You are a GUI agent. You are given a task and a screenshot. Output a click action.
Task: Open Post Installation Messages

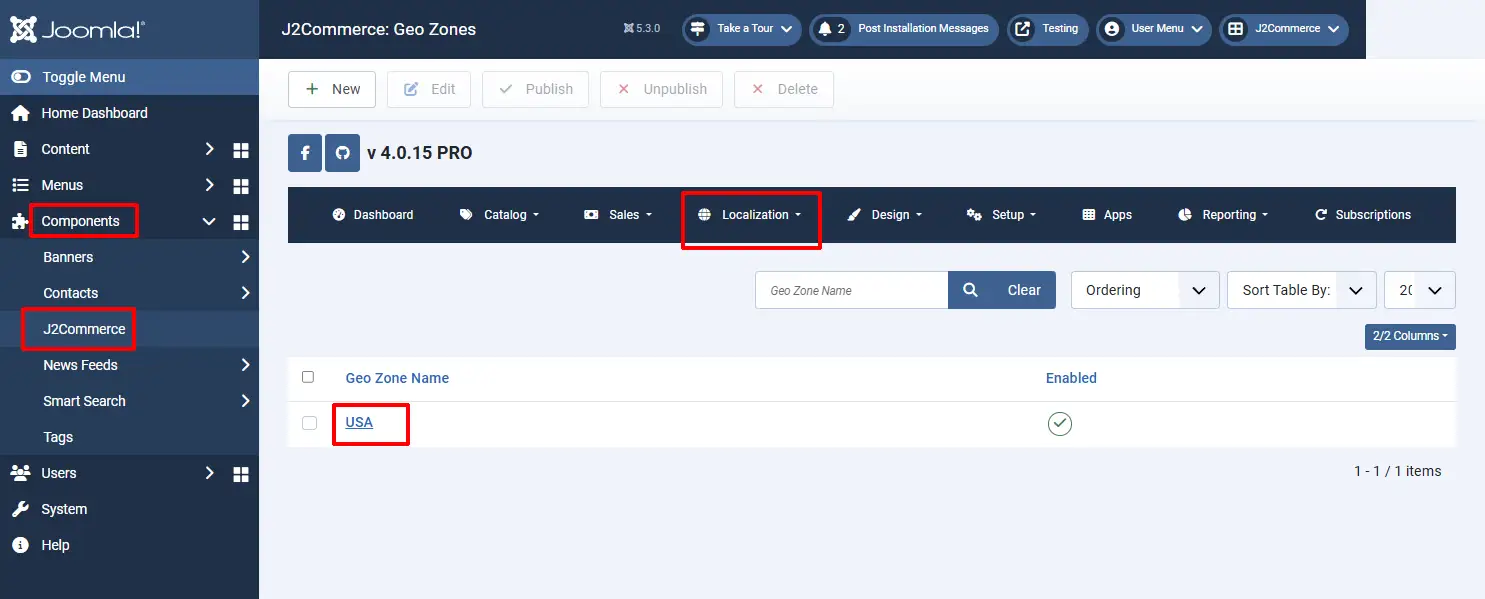(x=904, y=29)
